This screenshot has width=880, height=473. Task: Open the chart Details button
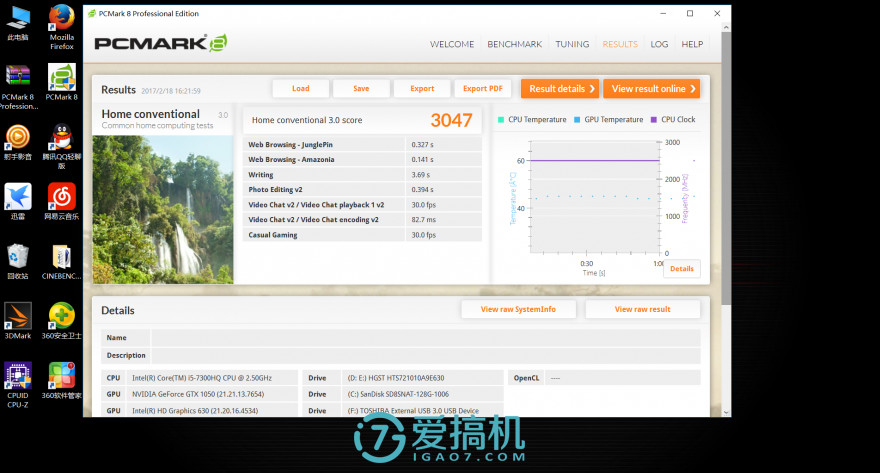pos(682,269)
